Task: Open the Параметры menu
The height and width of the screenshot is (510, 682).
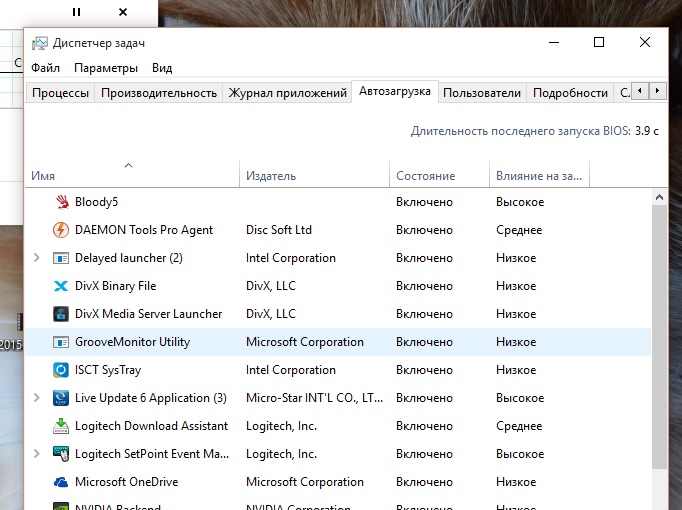Action: pos(106,68)
